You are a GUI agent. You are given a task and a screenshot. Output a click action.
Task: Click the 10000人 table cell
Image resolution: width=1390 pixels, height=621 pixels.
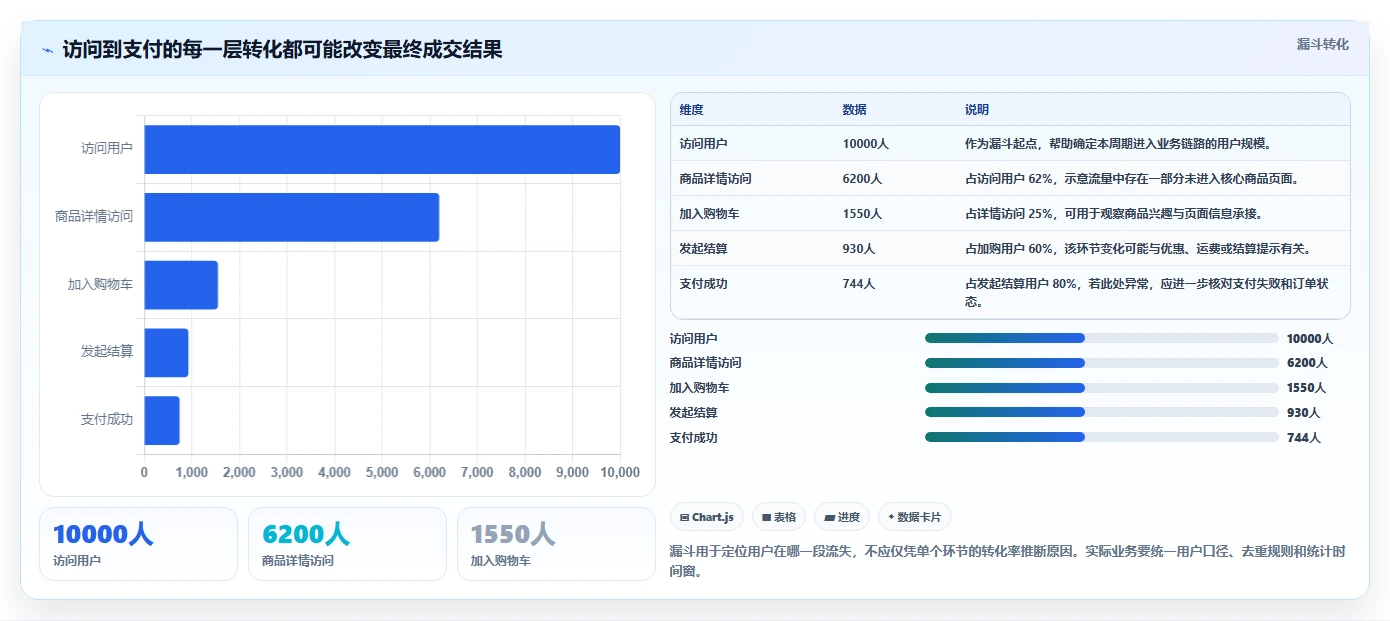click(865, 144)
